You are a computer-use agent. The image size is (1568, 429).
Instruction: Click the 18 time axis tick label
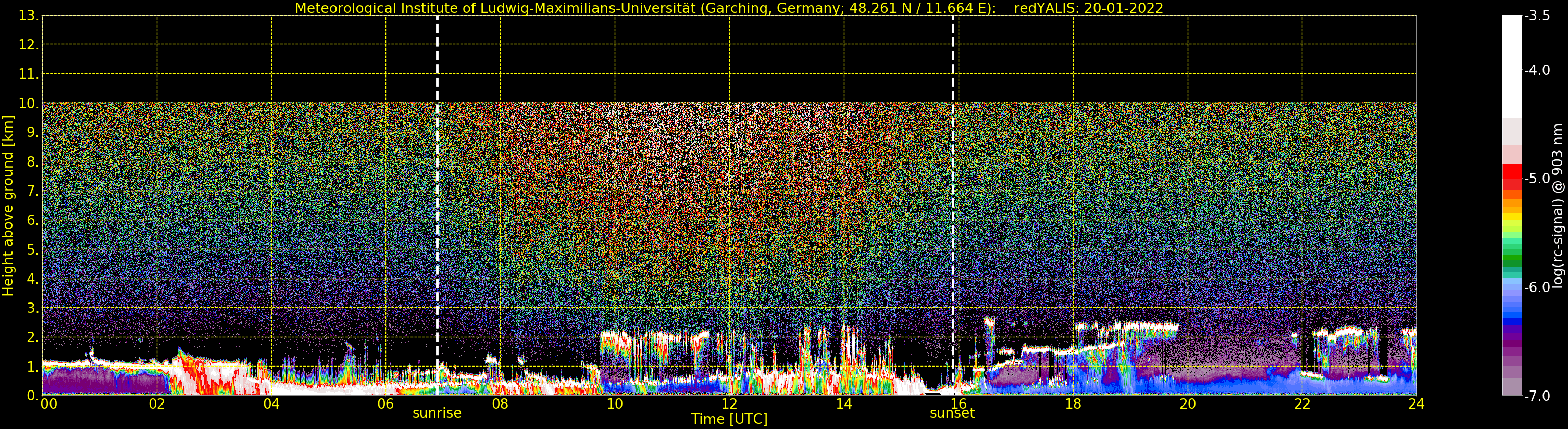point(1073,404)
